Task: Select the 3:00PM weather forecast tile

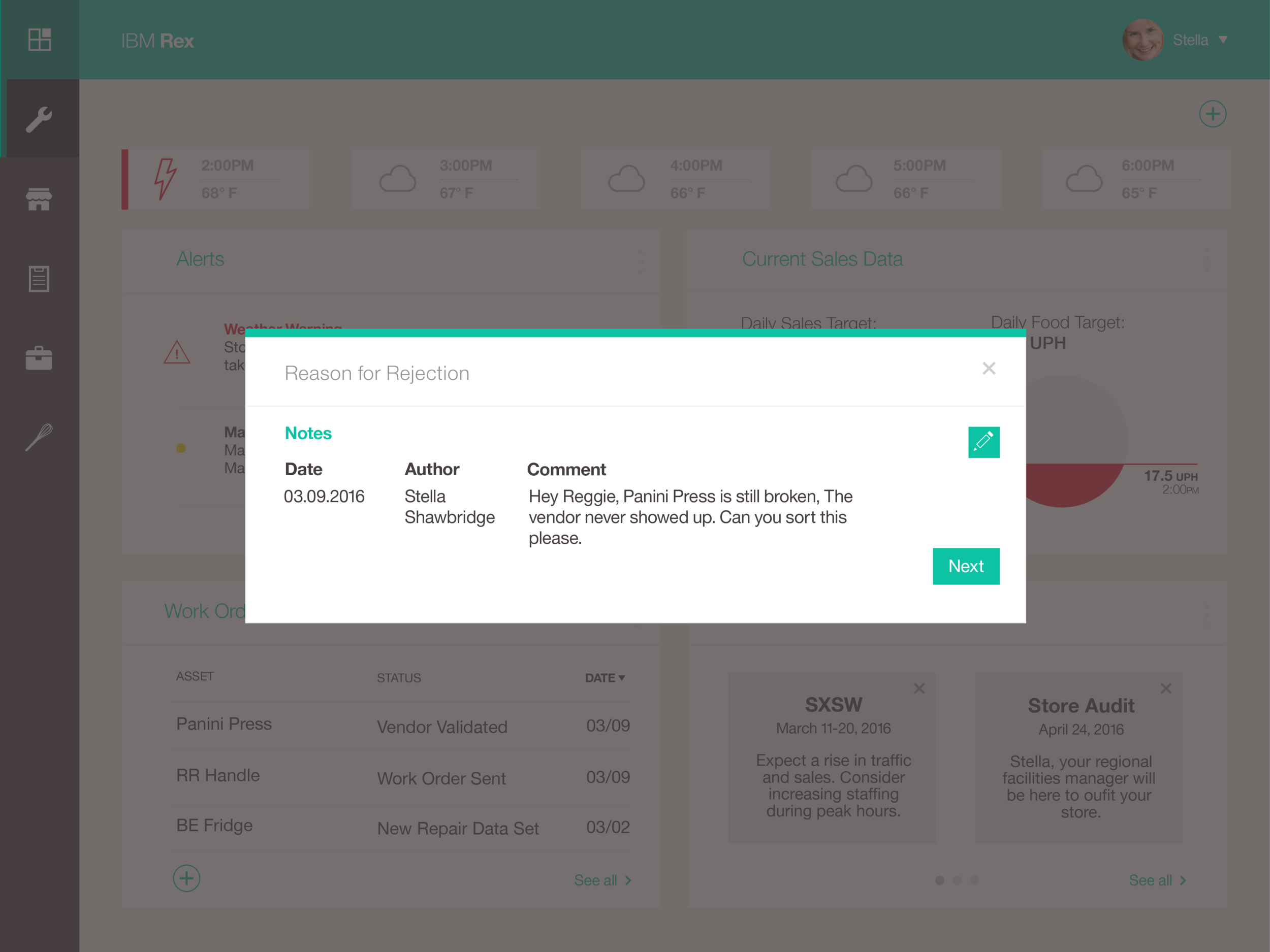Action: click(445, 180)
